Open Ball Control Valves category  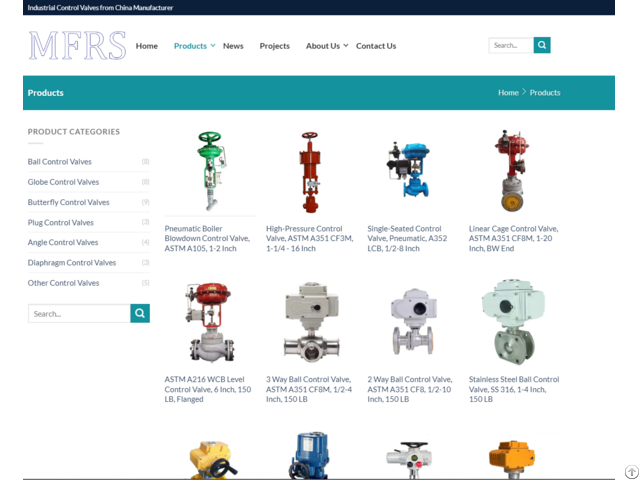pos(60,162)
